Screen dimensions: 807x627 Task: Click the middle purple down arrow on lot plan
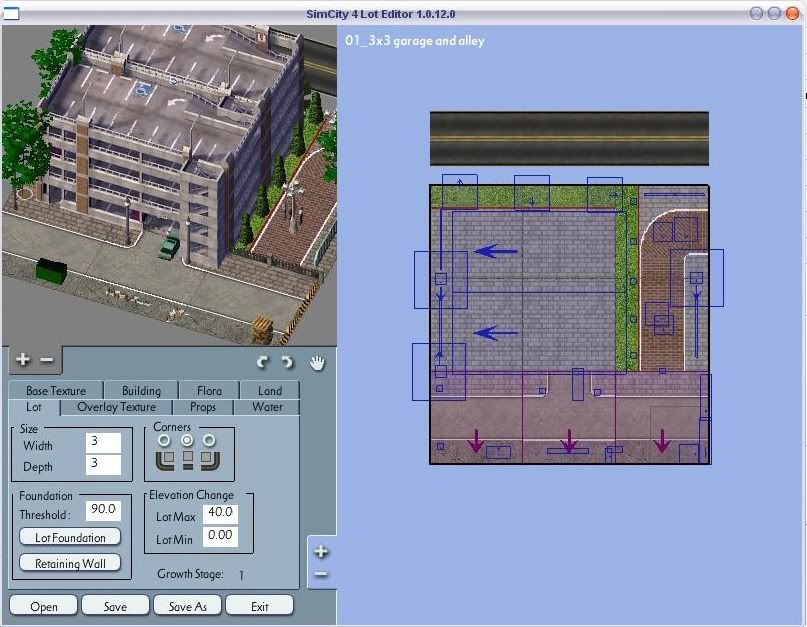point(569,441)
